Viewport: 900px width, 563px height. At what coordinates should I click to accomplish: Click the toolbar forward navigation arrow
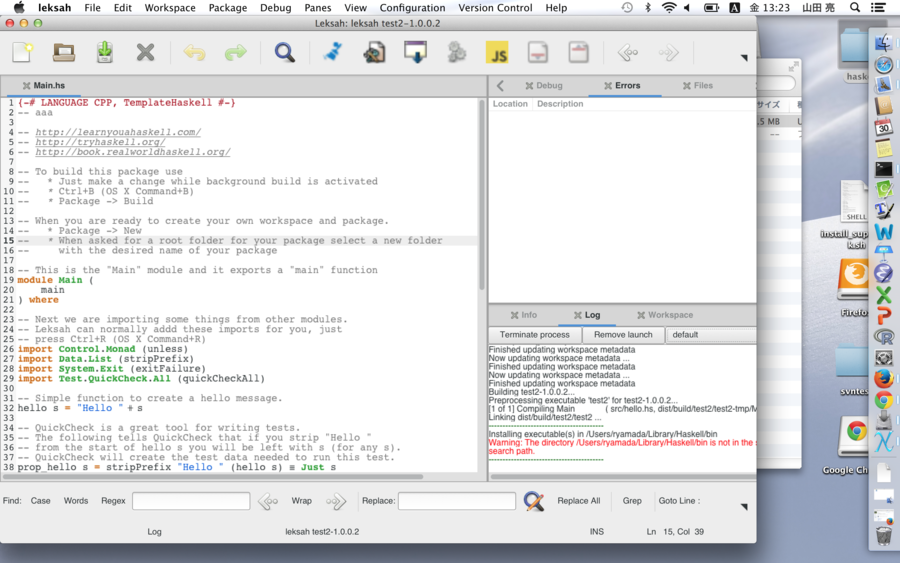(669, 53)
